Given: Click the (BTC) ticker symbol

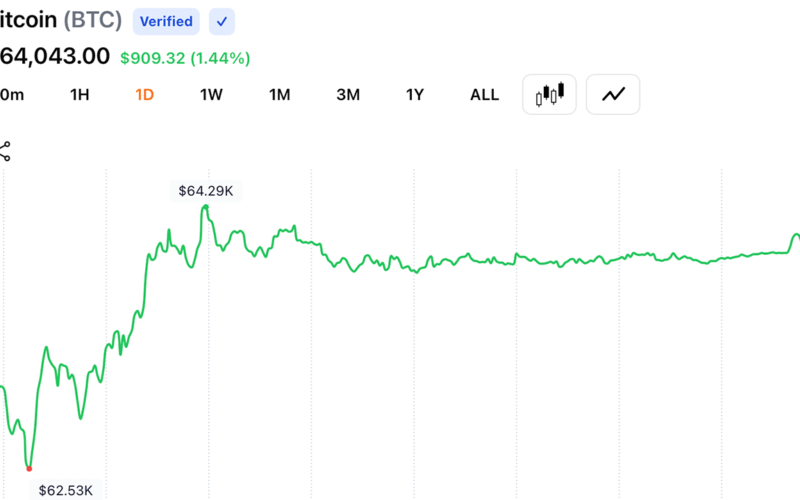Looking at the screenshot, I should 93,20.
